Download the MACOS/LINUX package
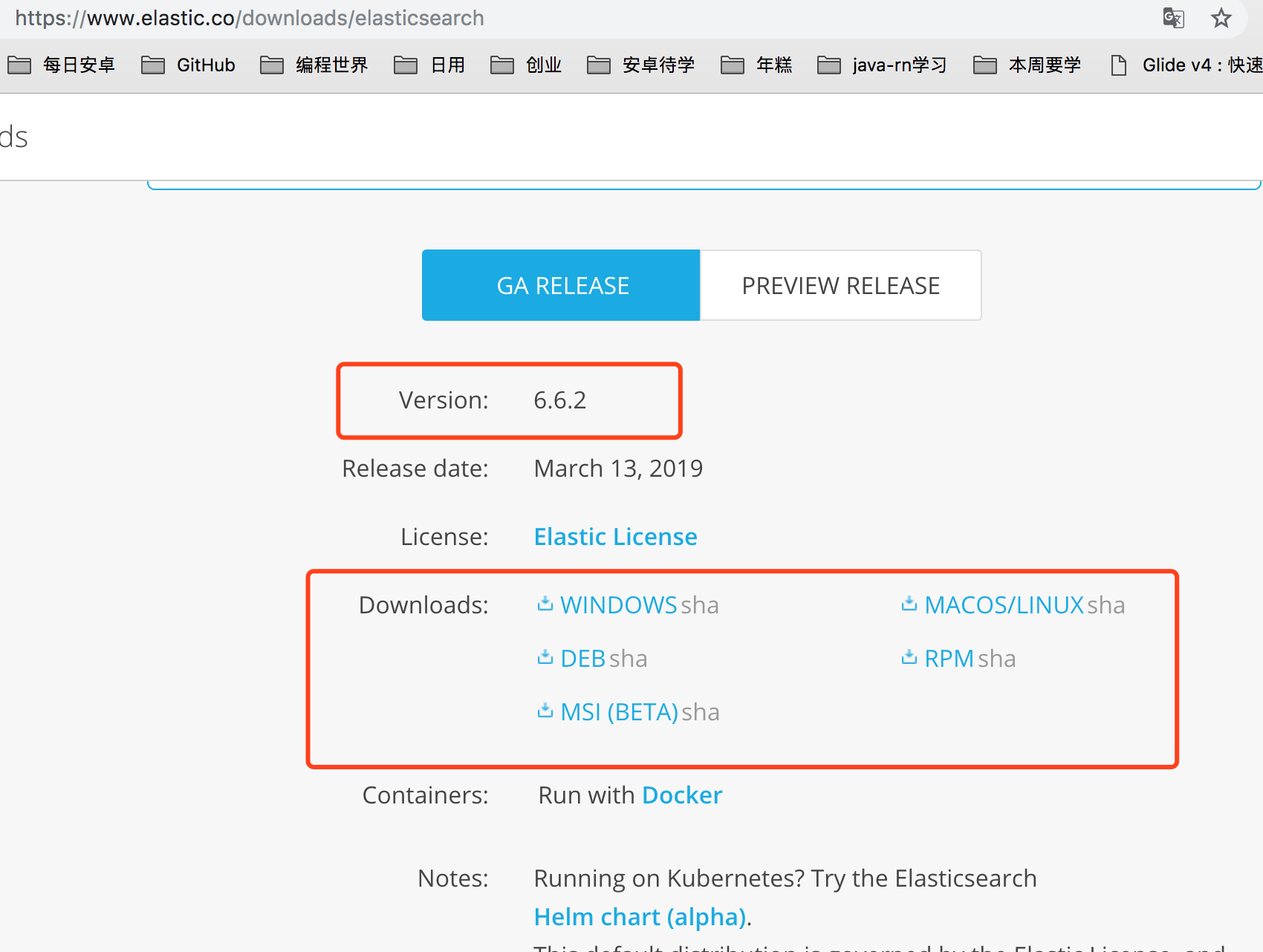This screenshot has width=1263, height=952. click(1004, 604)
